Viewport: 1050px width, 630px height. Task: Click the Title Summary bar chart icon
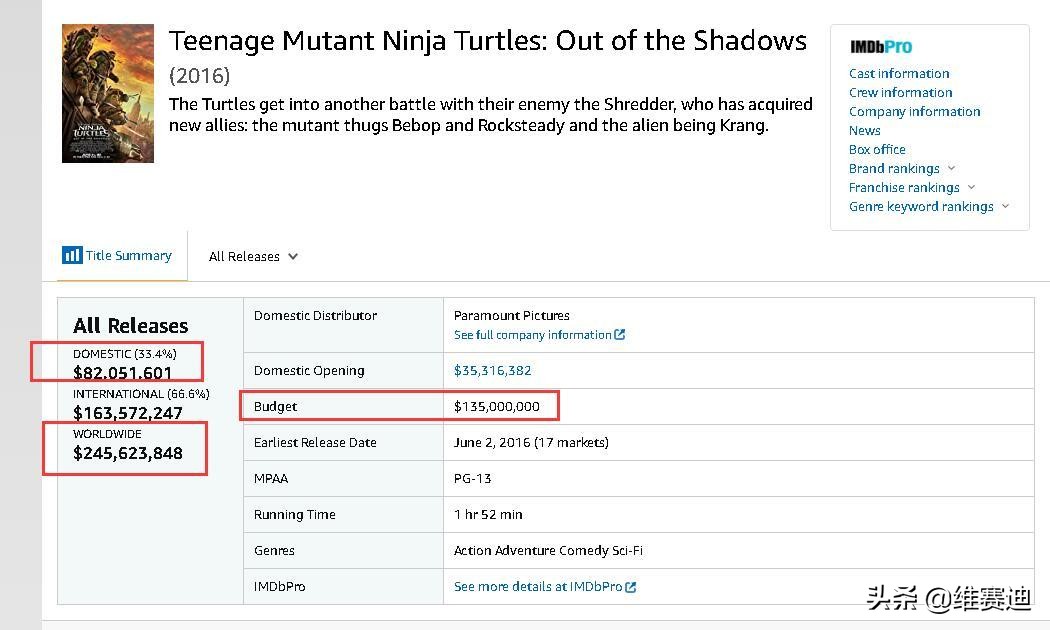pyautogui.click(x=72, y=255)
